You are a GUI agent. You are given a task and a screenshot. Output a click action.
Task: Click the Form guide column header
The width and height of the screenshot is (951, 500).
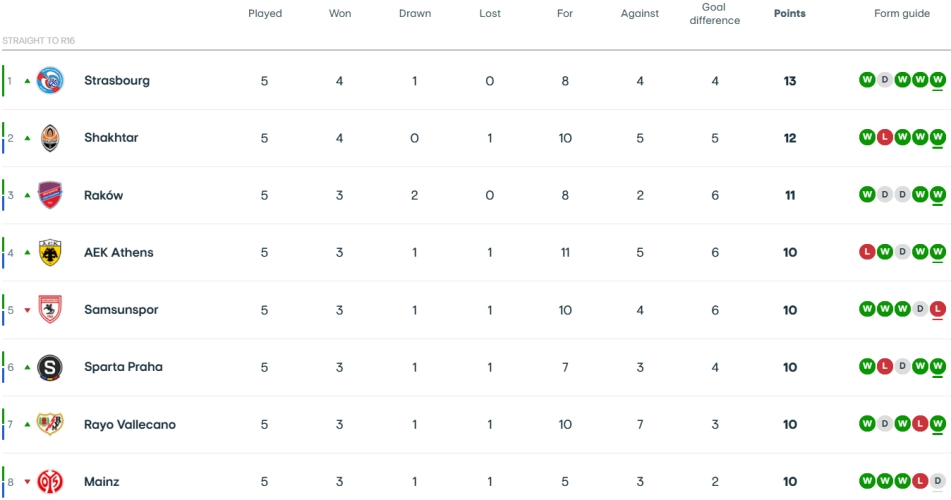(901, 14)
